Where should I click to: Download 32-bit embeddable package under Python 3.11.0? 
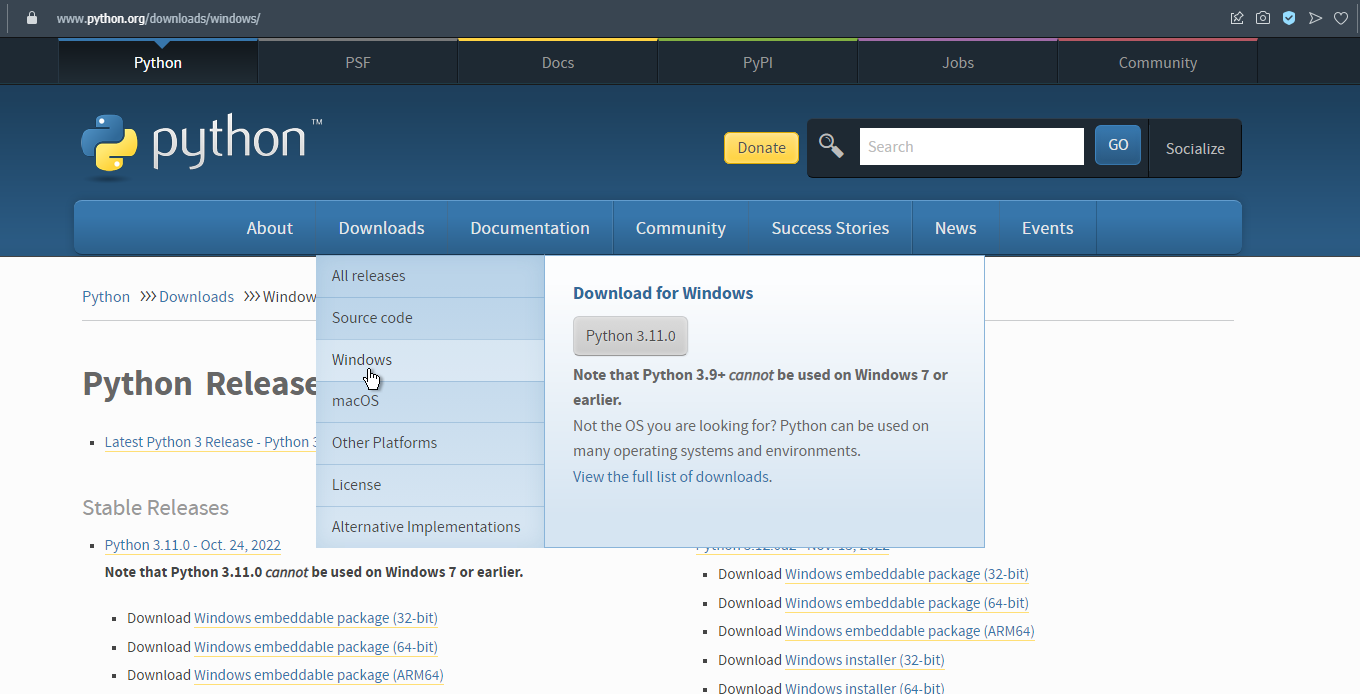pyautogui.click(x=316, y=618)
